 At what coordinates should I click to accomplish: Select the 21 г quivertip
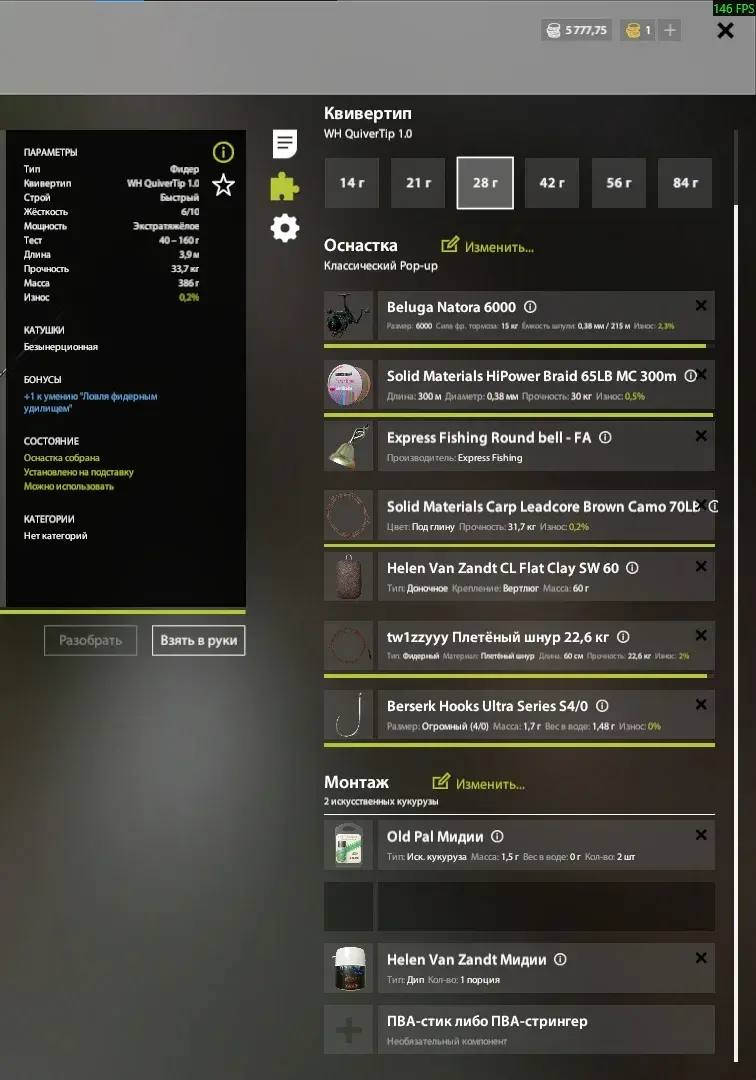(418, 183)
